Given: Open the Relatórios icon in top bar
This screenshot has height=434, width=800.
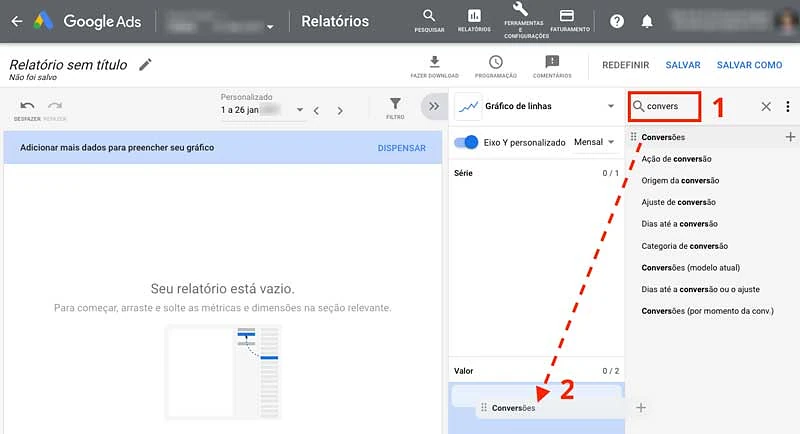Looking at the screenshot, I should (474, 21).
